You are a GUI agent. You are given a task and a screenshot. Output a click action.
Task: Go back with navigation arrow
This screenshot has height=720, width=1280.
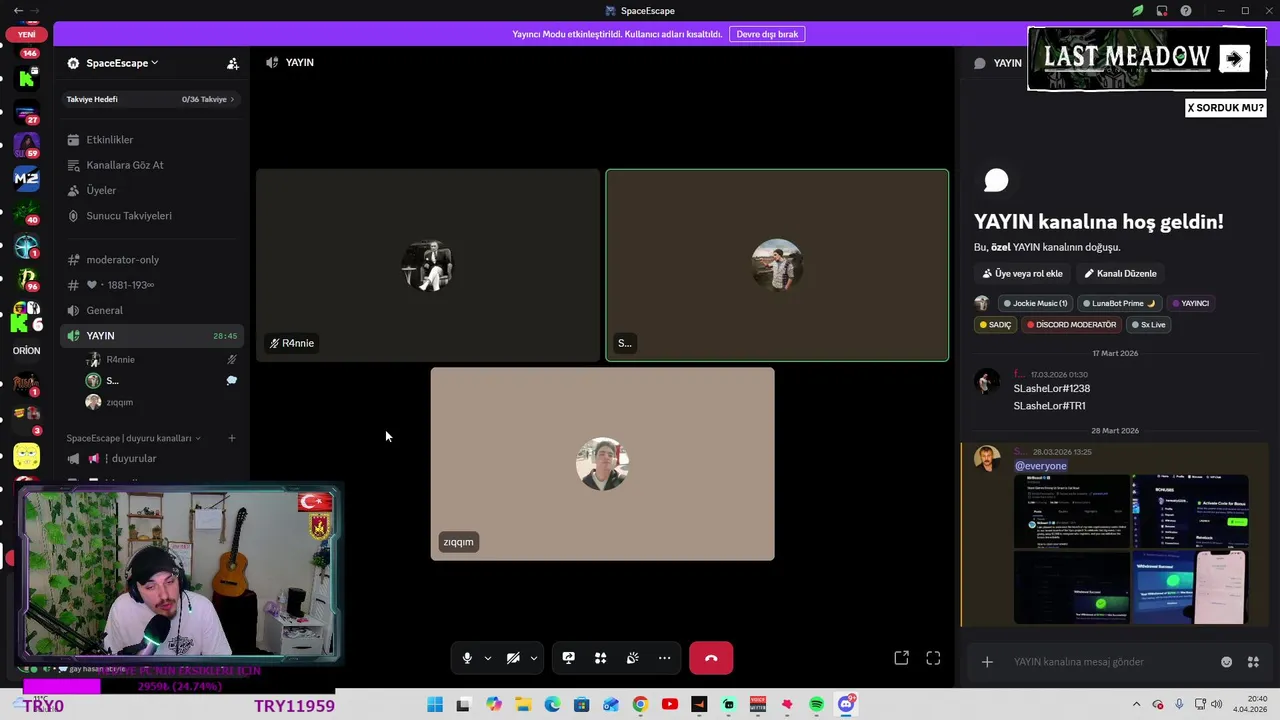(x=18, y=11)
